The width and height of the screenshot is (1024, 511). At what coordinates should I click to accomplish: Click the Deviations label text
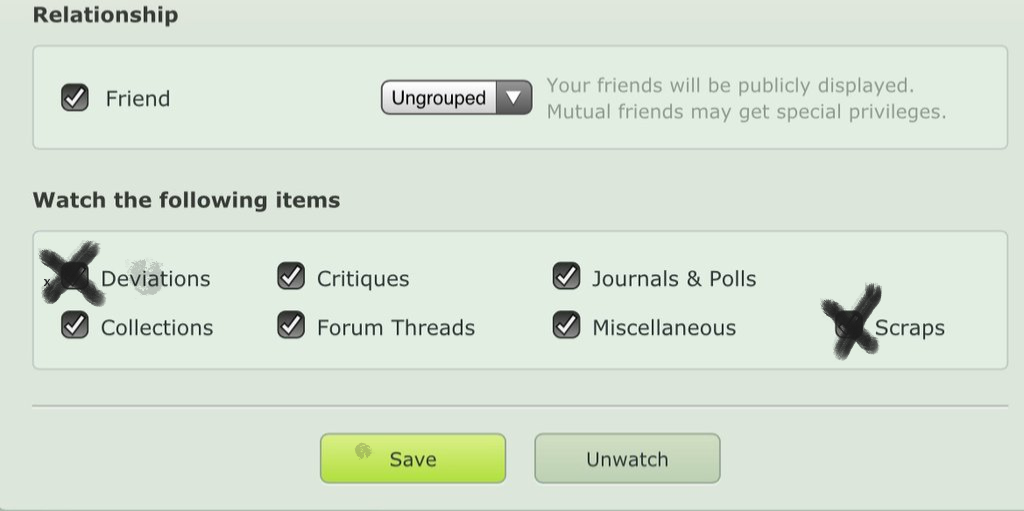click(155, 279)
